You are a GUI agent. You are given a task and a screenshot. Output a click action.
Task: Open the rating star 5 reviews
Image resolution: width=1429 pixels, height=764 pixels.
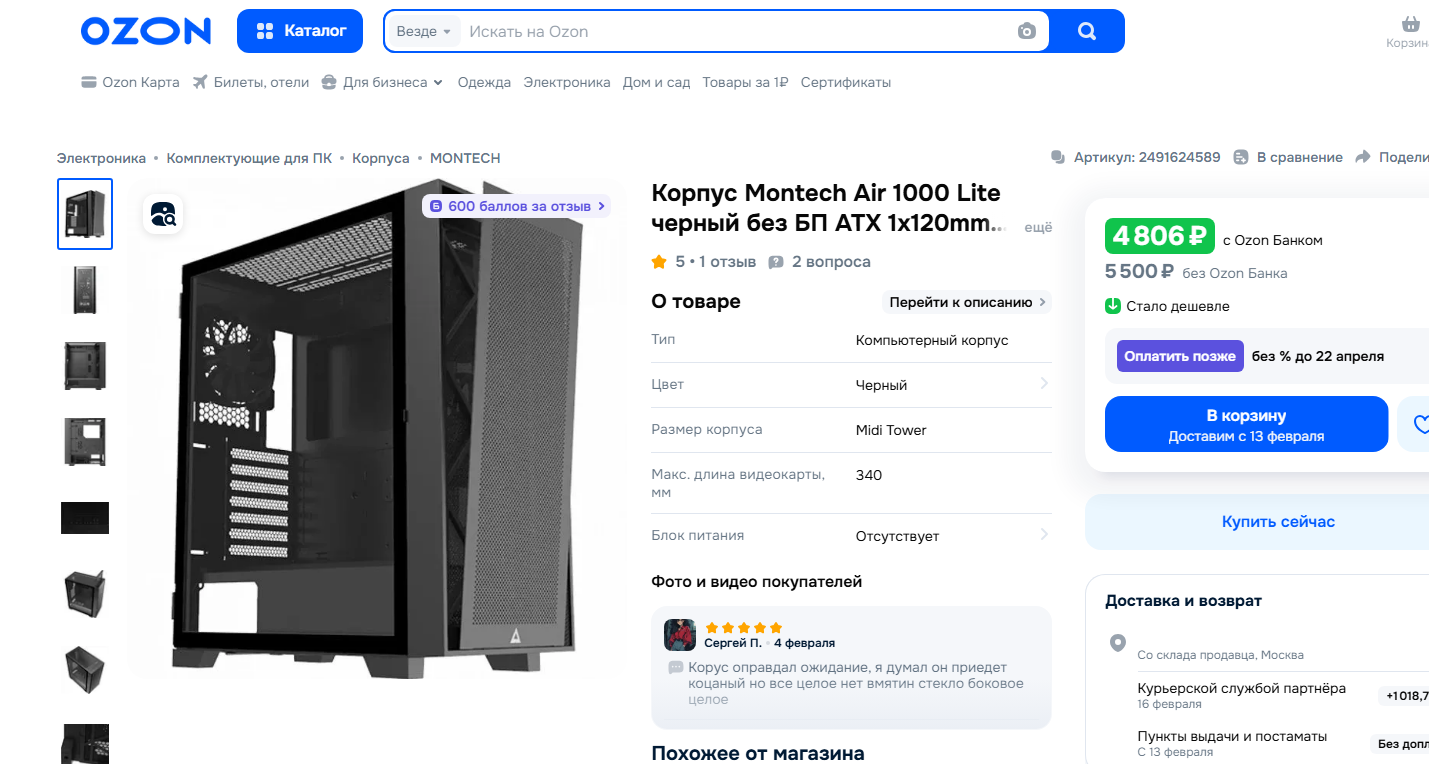[668, 262]
